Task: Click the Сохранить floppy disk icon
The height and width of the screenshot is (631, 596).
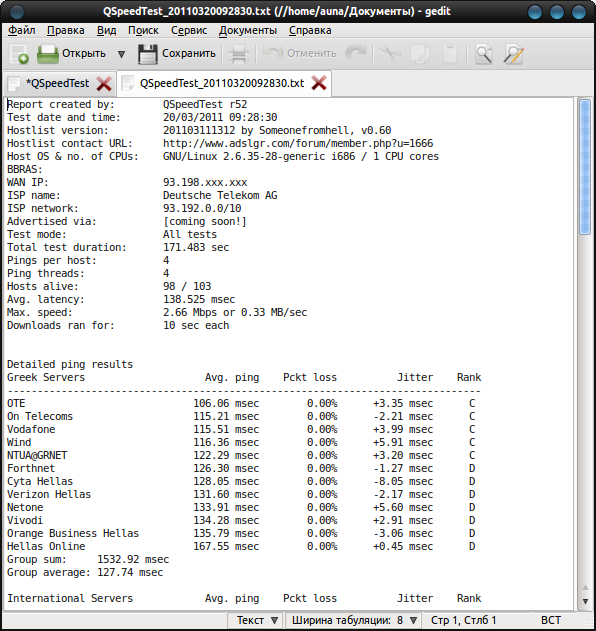Action: (148, 54)
